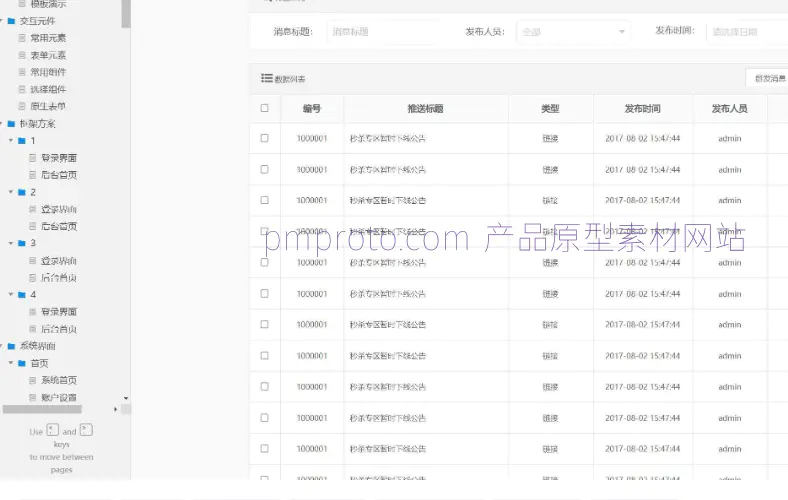
Task: Click the page icon beside 系统首页
Action: (x=32, y=380)
